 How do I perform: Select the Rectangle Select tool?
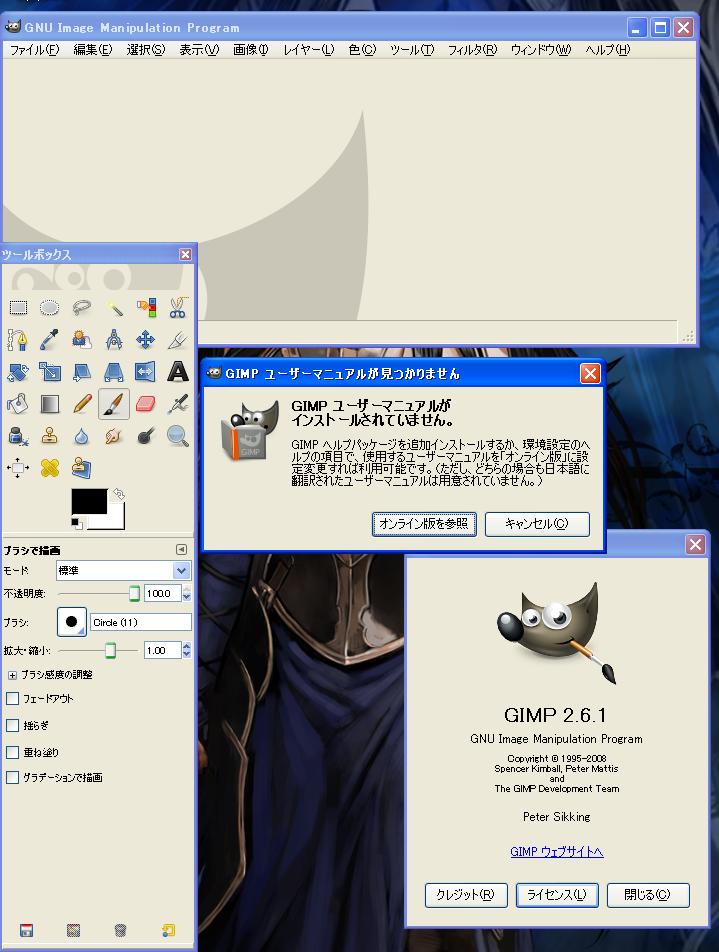point(18,308)
